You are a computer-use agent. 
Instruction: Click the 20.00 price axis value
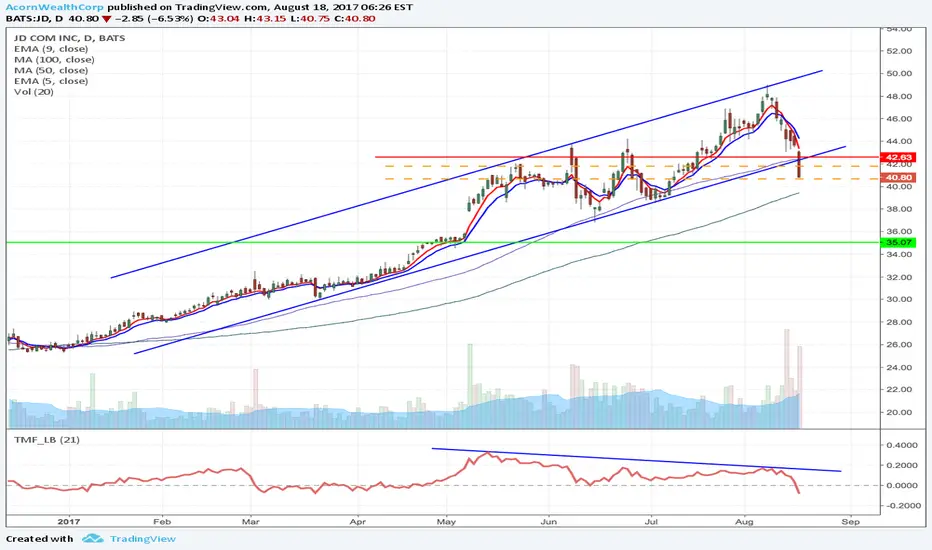click(899, 413)
